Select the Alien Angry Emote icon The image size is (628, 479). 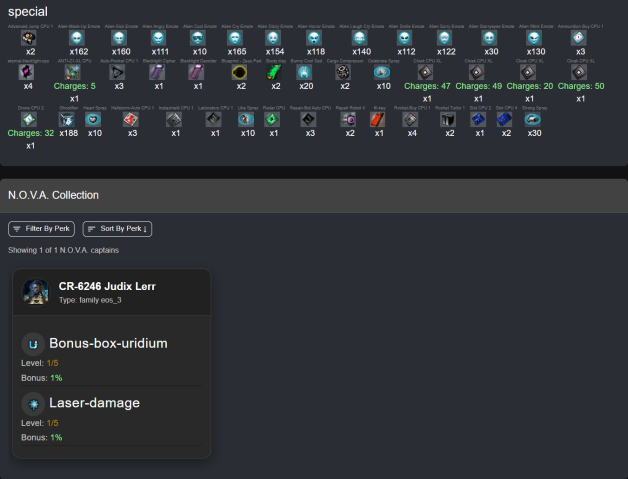tap(160, 37)
